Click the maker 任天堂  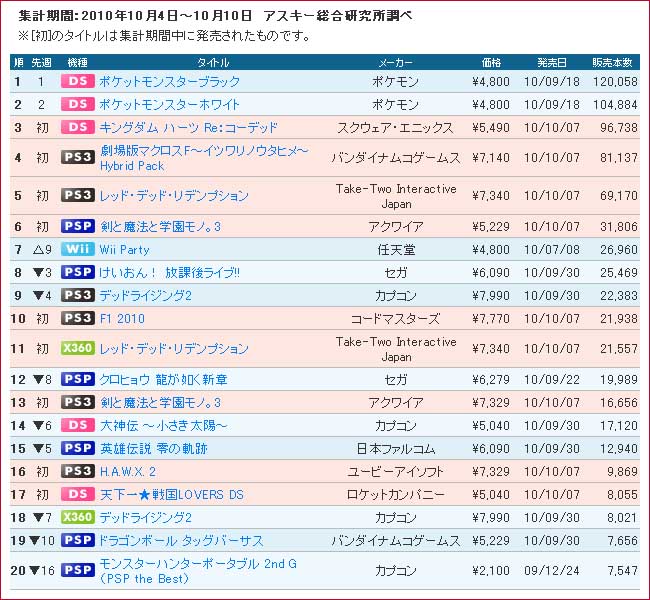pos(396,250)
